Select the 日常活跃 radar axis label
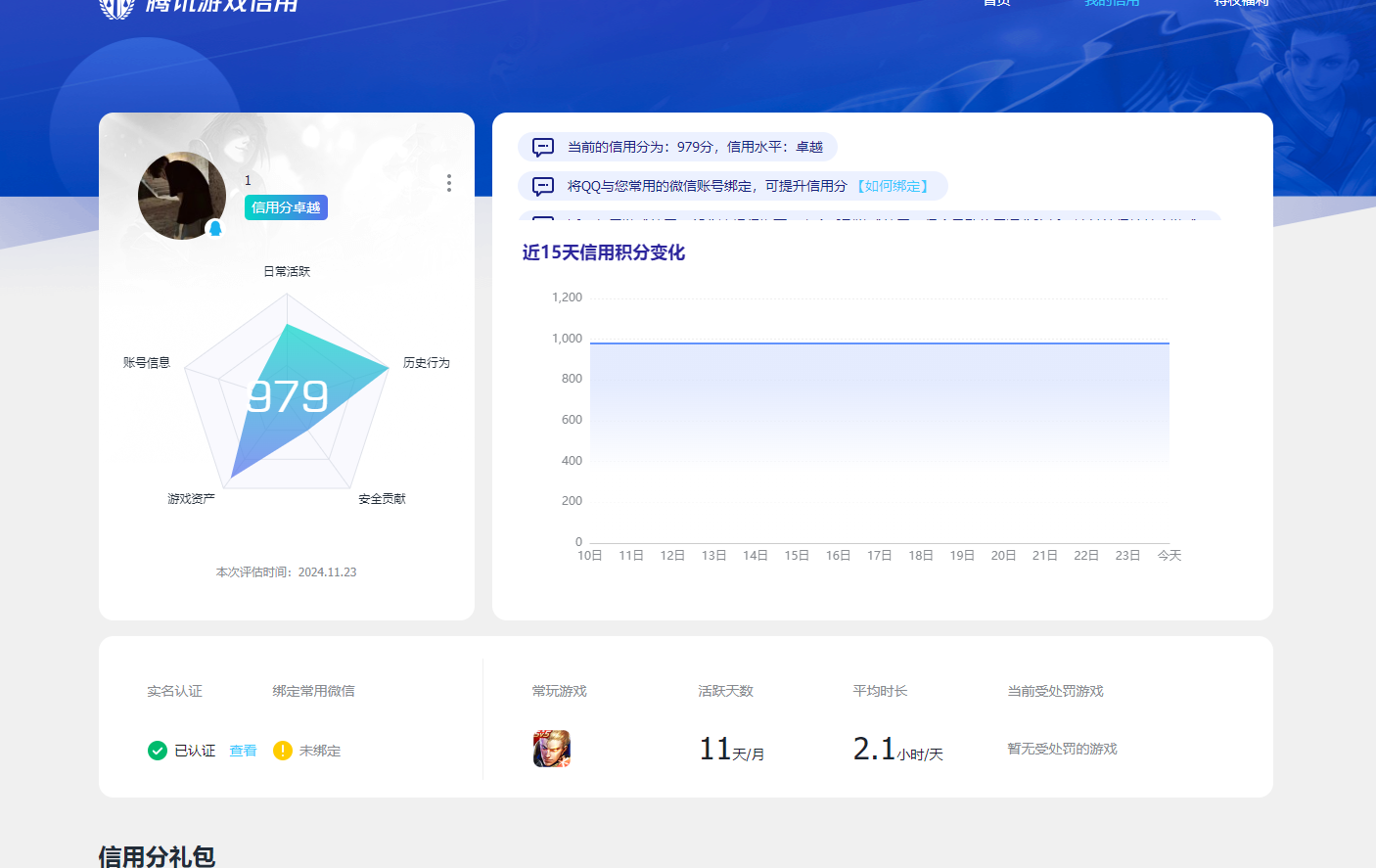 (287, 271)
